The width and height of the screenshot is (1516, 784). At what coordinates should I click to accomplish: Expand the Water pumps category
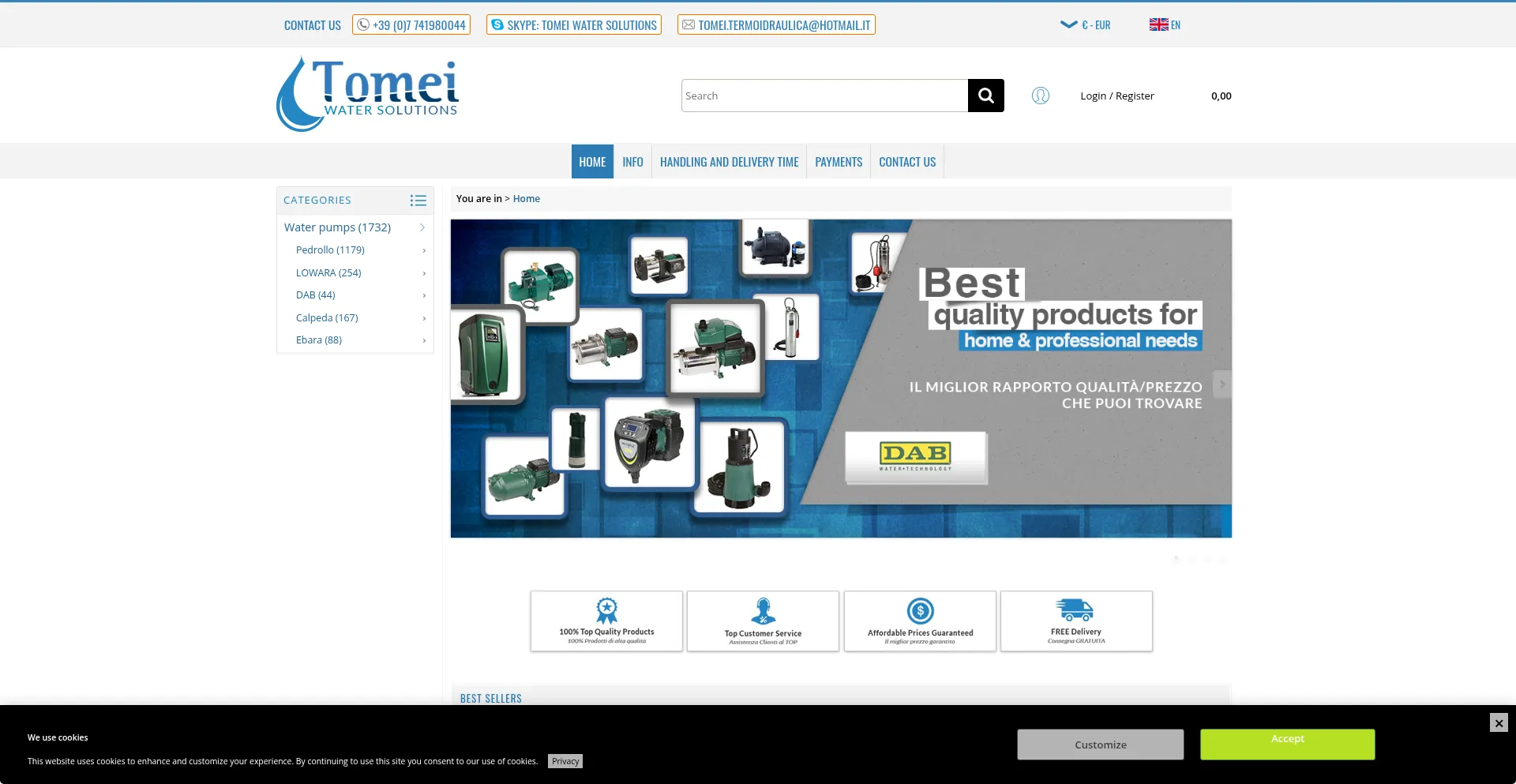tap(422, 227)
